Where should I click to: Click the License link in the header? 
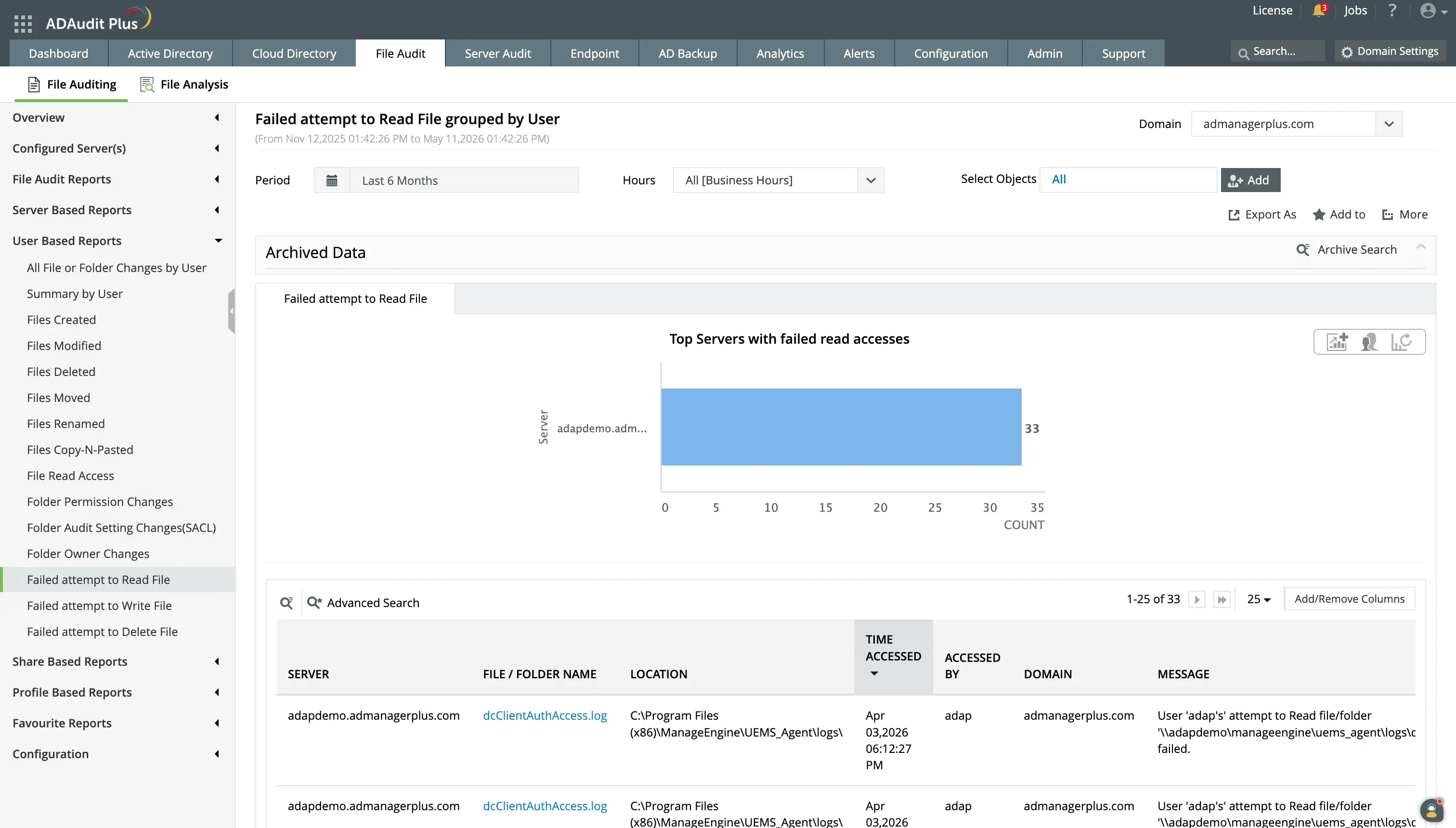(1272, 10)
